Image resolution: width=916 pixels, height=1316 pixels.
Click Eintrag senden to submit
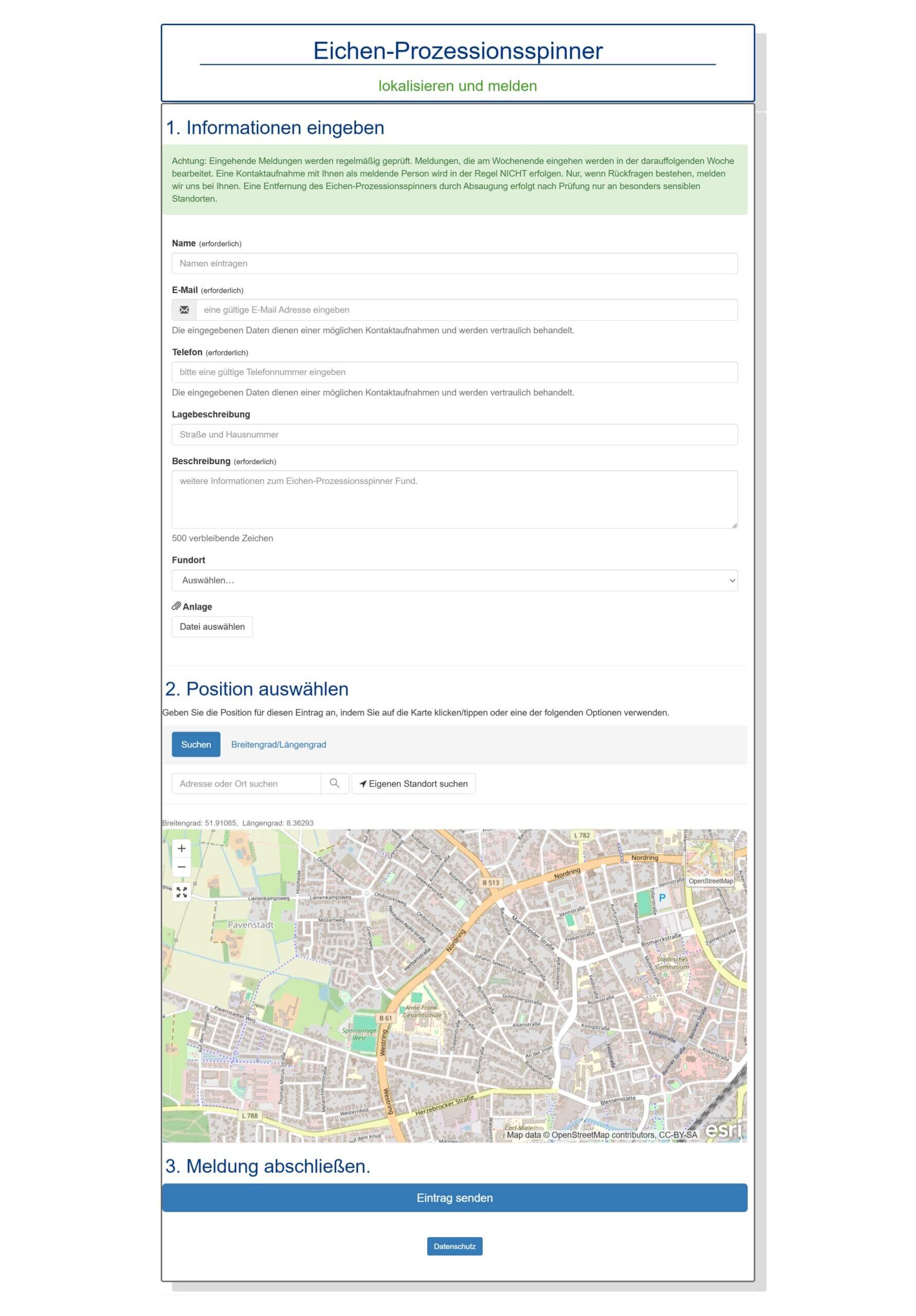[454, 1197]
